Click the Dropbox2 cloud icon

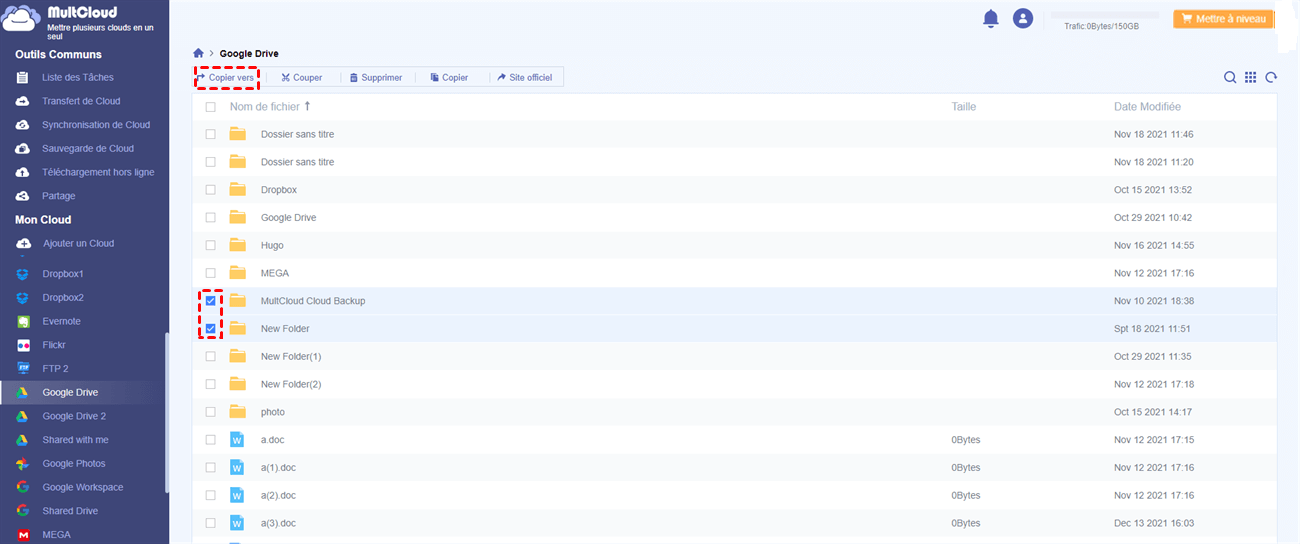click(23, 298)
